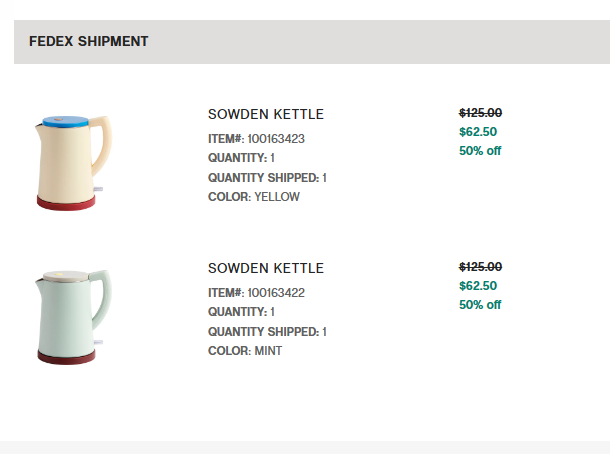Click the handle of the mint kettle

[105, 295]
